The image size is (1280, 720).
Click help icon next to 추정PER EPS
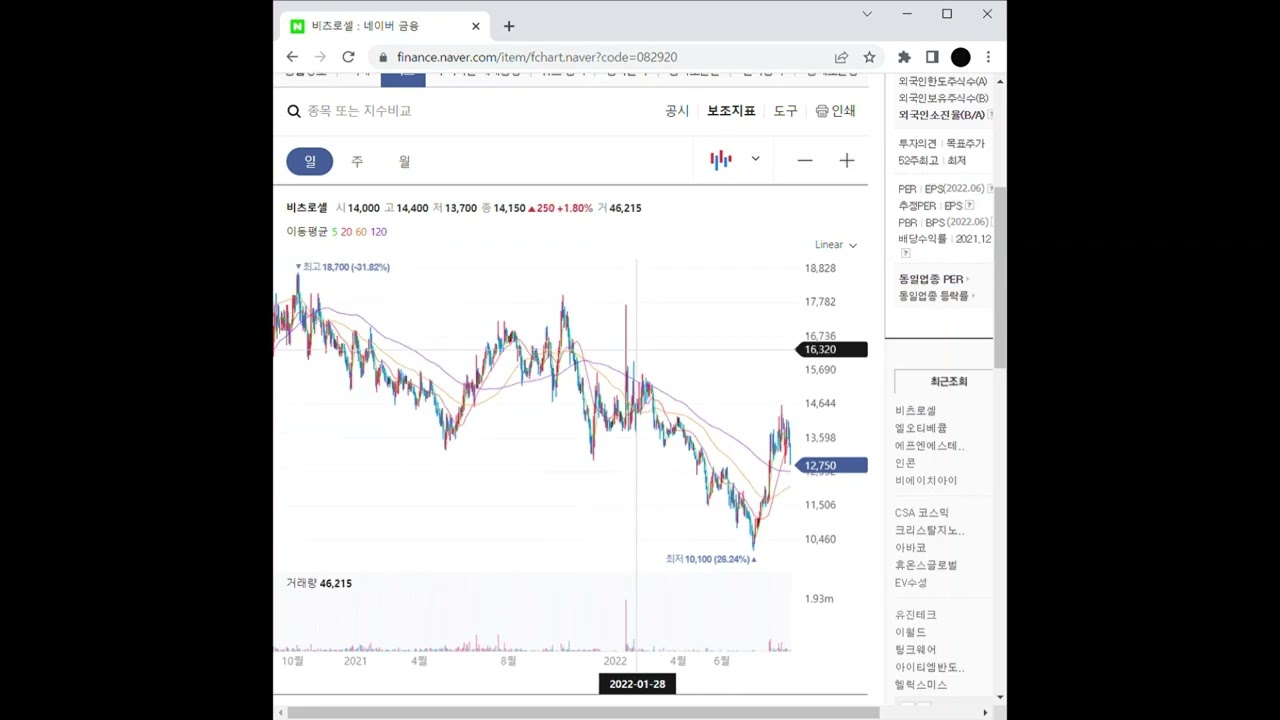pos(969,206)
